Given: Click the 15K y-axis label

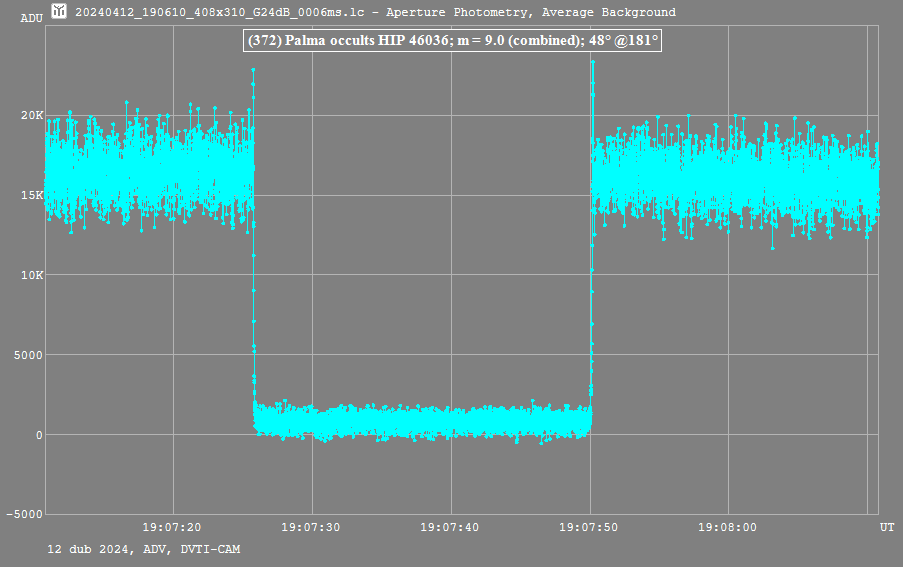Looking at the screenshot, I should coord(32,195).
